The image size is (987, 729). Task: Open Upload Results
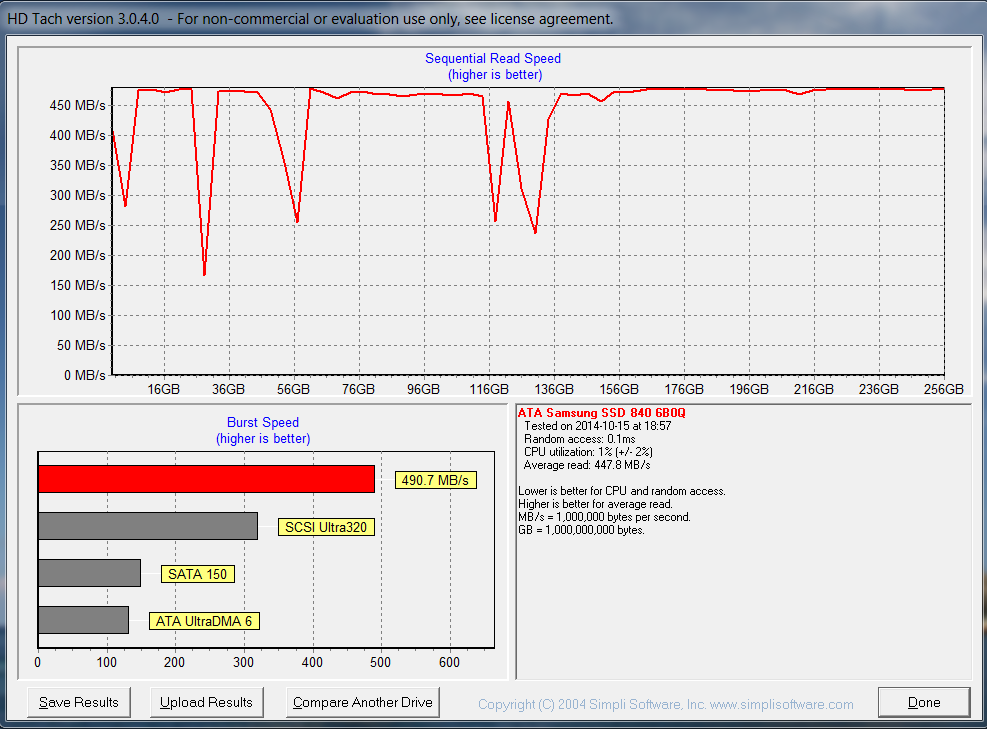point(206,702)
